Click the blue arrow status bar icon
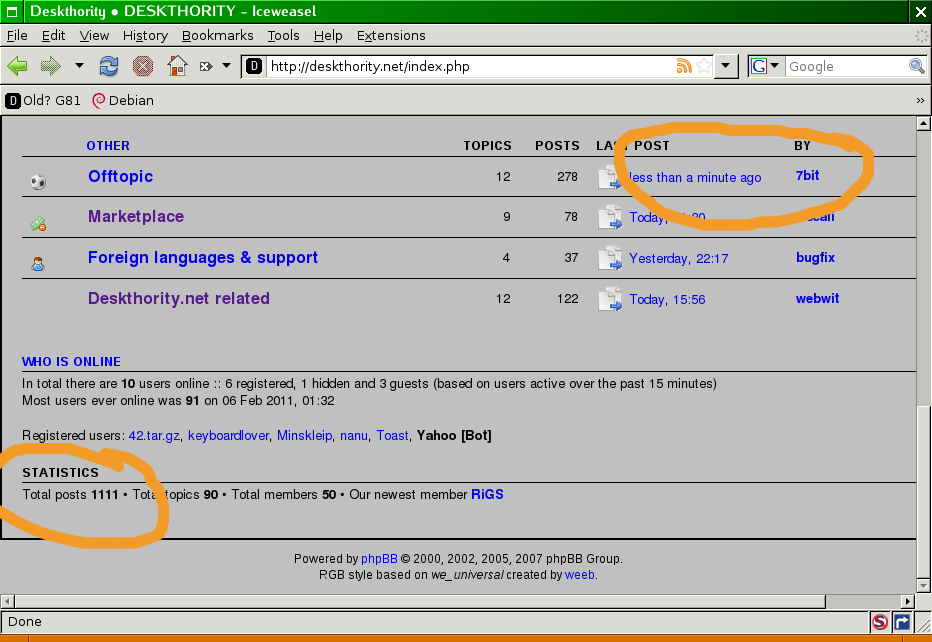932x642 pixels. coord(901,622)
